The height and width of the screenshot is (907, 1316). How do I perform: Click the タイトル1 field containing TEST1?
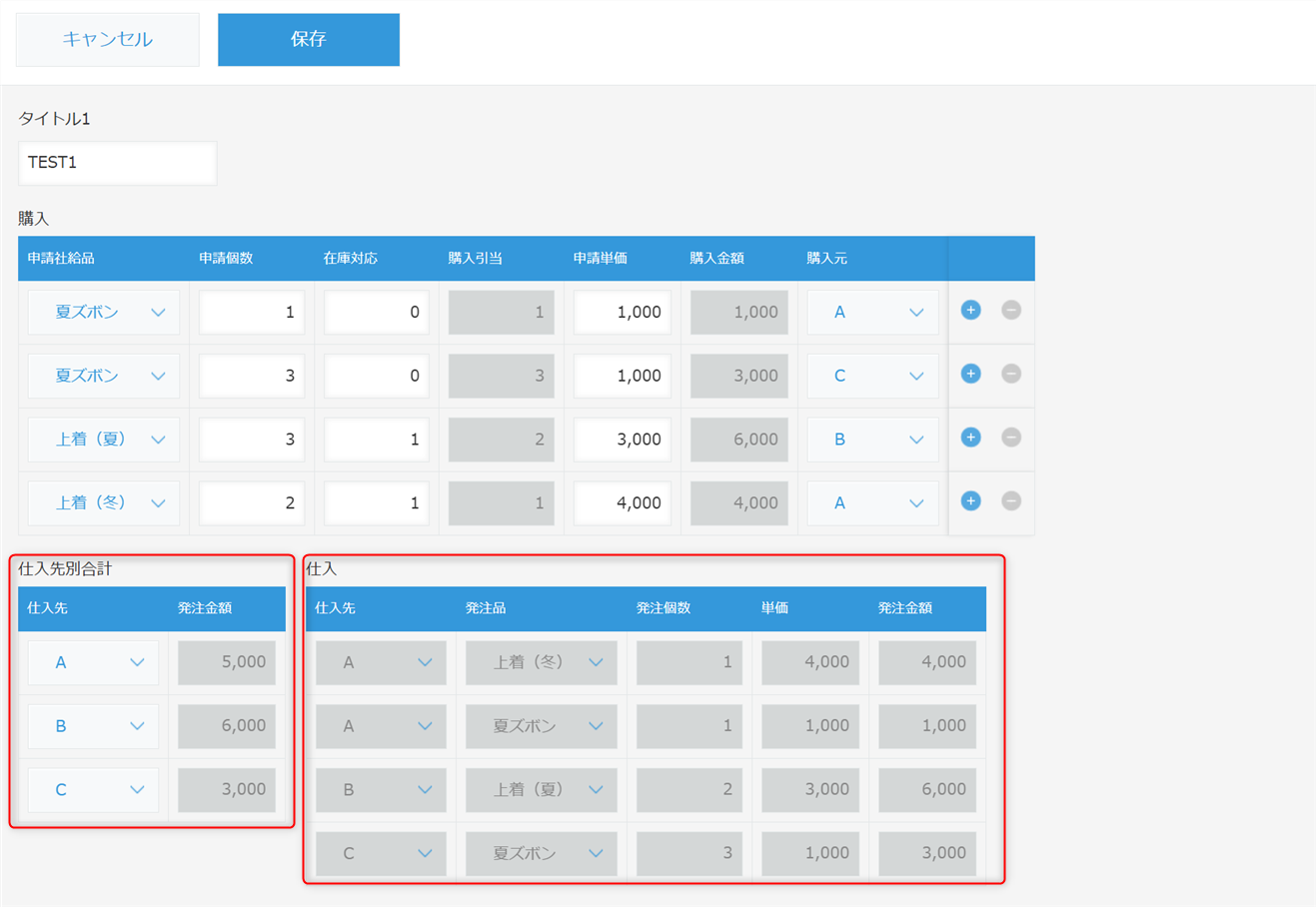pyautogui.click(x=117, y=163)
